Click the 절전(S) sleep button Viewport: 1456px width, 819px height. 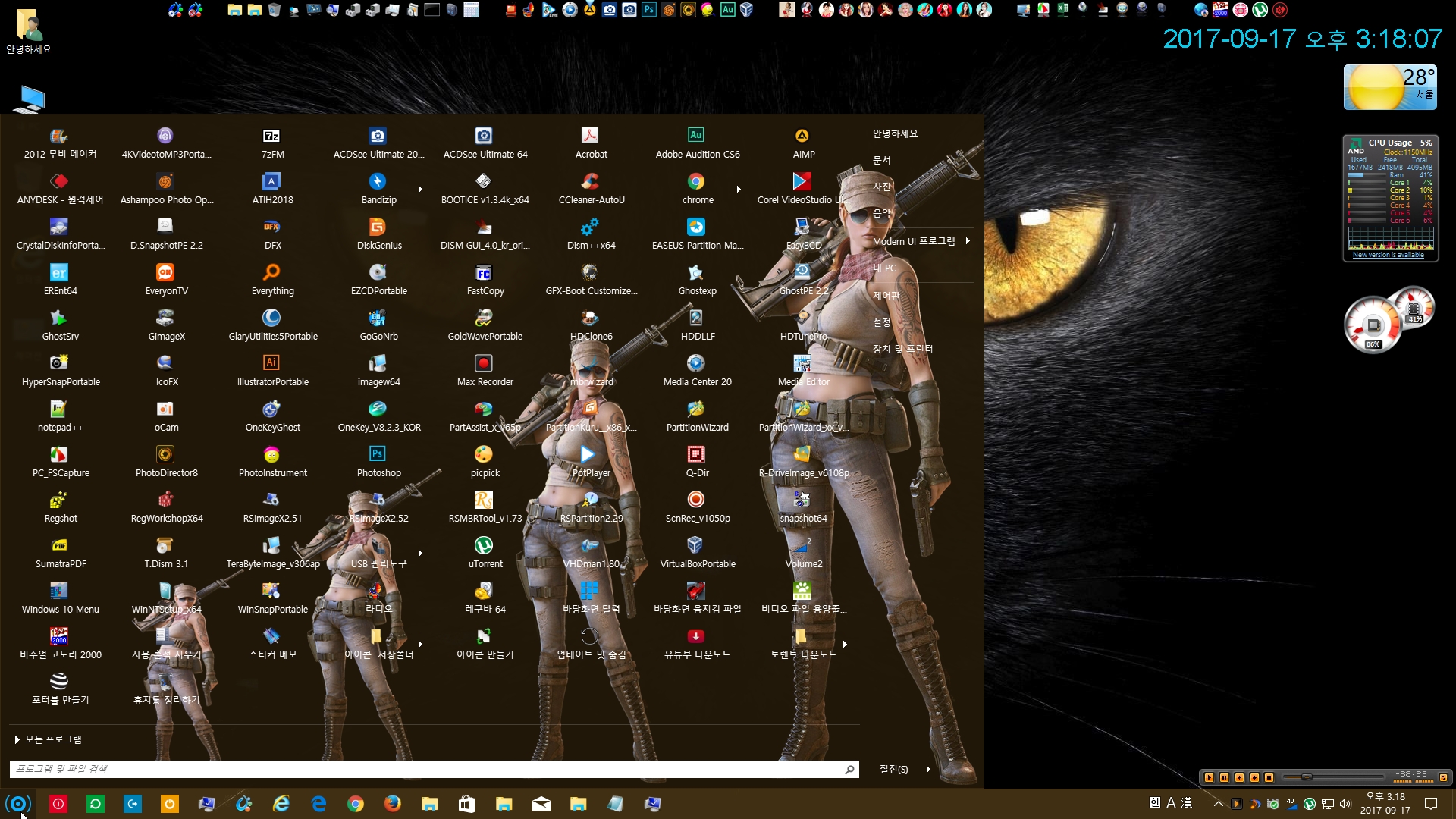893,769
